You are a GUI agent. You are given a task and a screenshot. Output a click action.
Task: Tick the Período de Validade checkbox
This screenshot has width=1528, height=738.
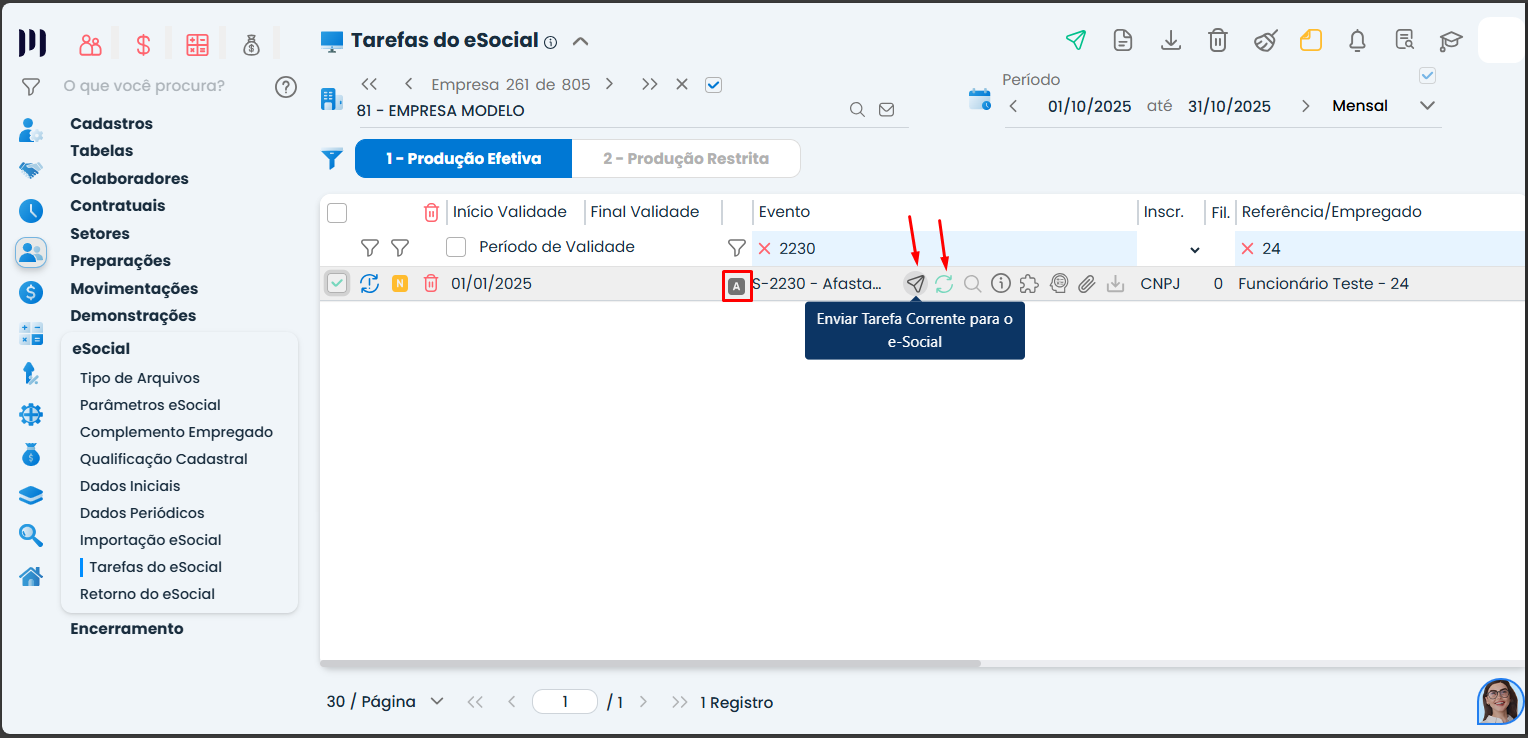(456, 247)
